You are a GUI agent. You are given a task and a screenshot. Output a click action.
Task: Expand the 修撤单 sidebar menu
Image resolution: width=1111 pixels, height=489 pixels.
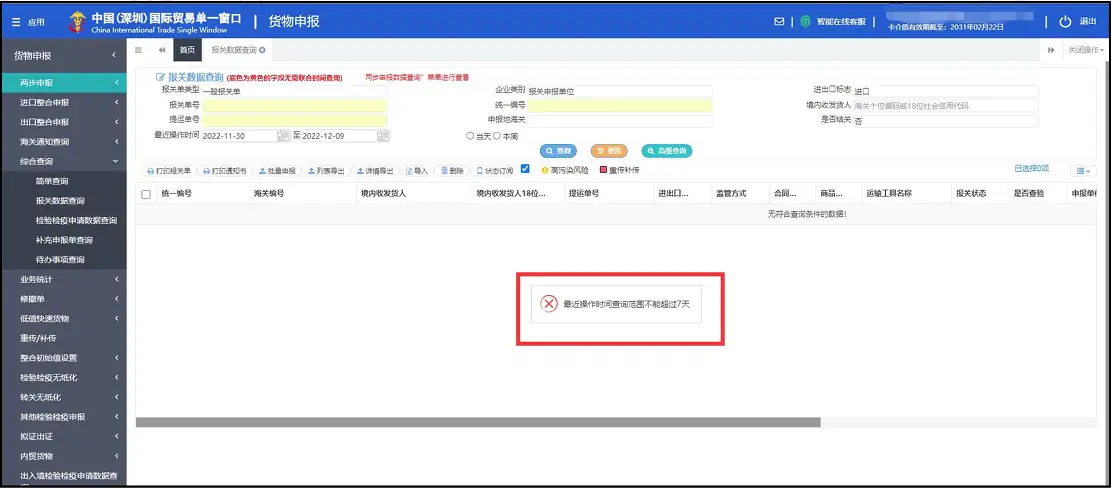(64, 299)
